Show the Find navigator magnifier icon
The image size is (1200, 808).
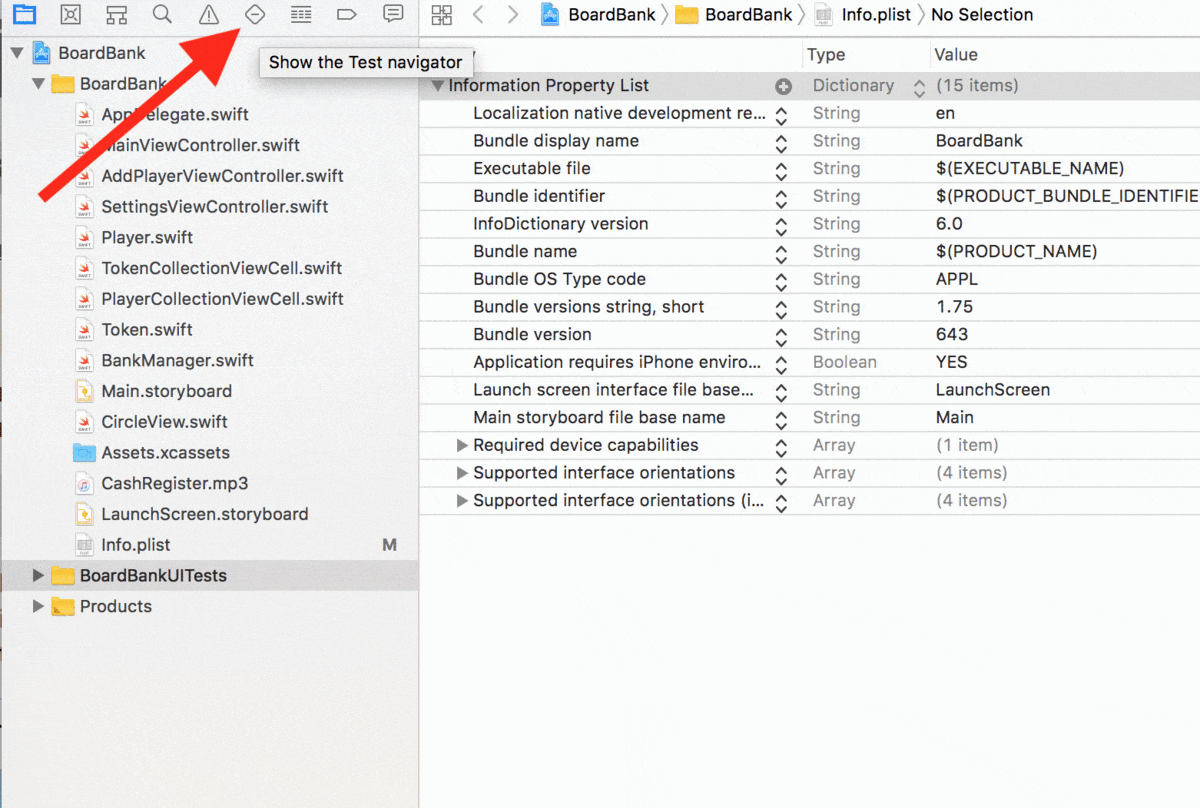(x=162, y=14)
